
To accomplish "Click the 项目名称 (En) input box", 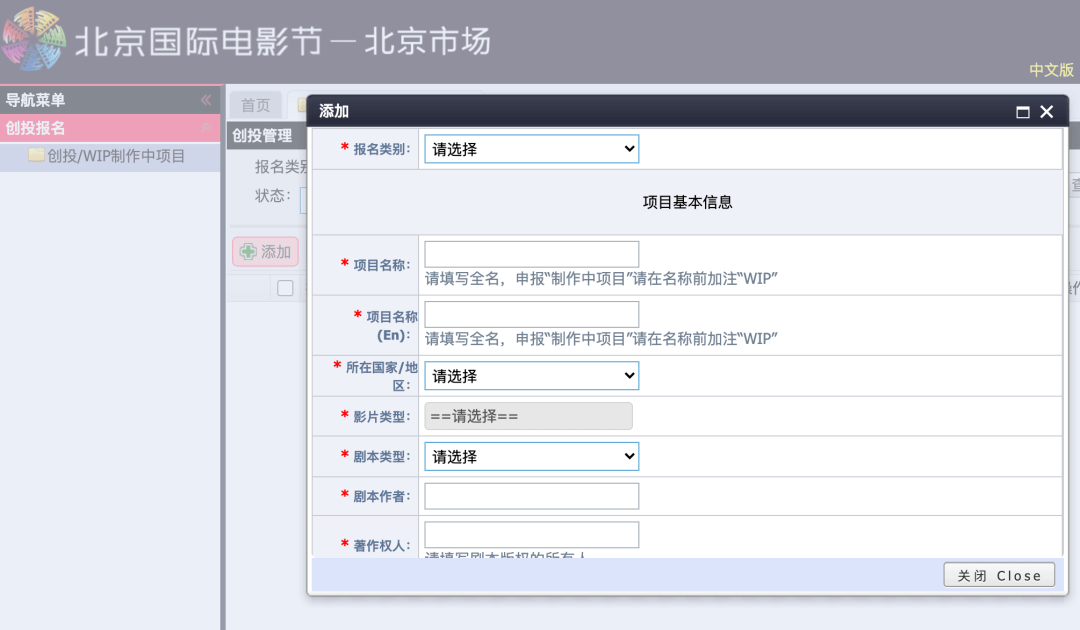I will click(531, 314).
